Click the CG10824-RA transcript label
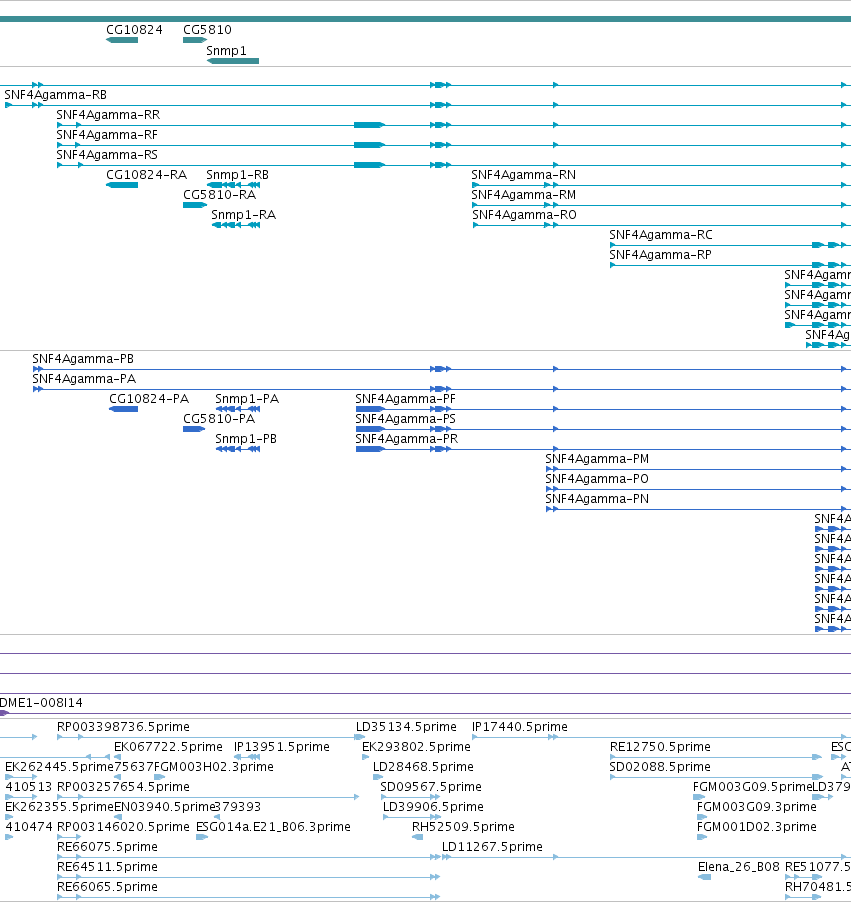 click(x=147, y=175)
